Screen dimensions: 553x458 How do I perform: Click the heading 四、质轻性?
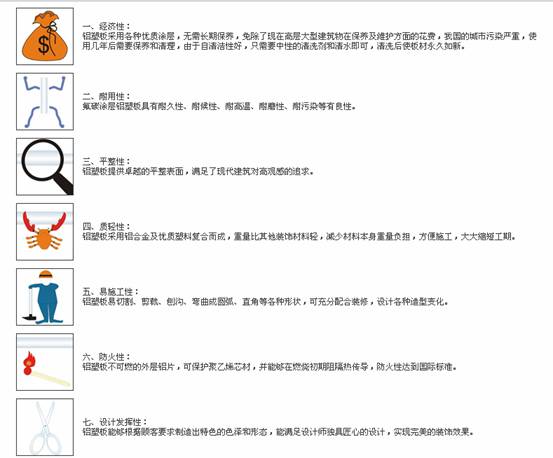[107, 226]
